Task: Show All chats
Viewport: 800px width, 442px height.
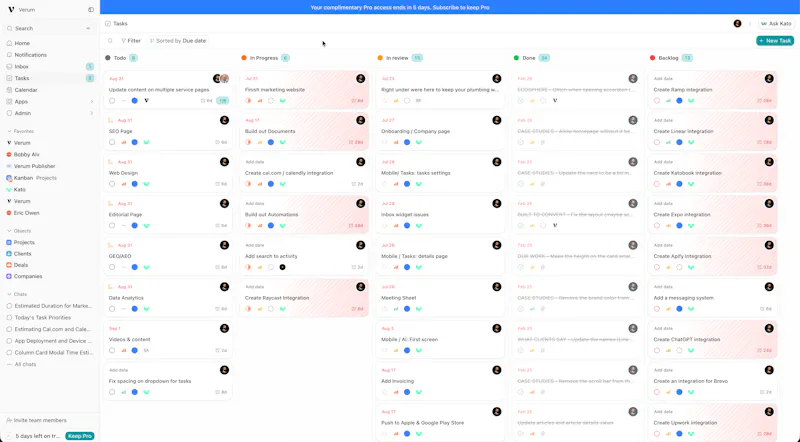Action: 25,364
